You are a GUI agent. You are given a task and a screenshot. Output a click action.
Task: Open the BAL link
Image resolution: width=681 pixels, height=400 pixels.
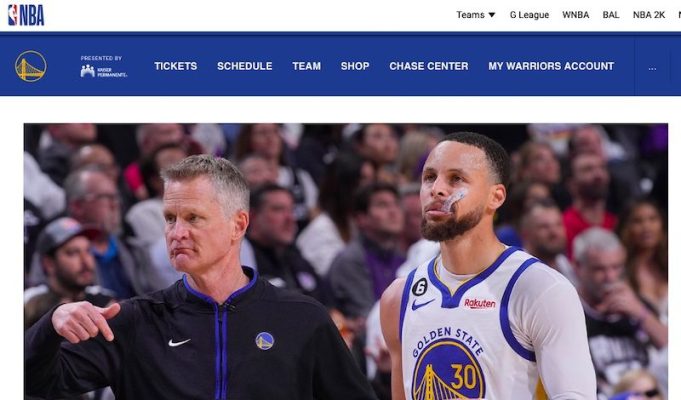[611, 15]
